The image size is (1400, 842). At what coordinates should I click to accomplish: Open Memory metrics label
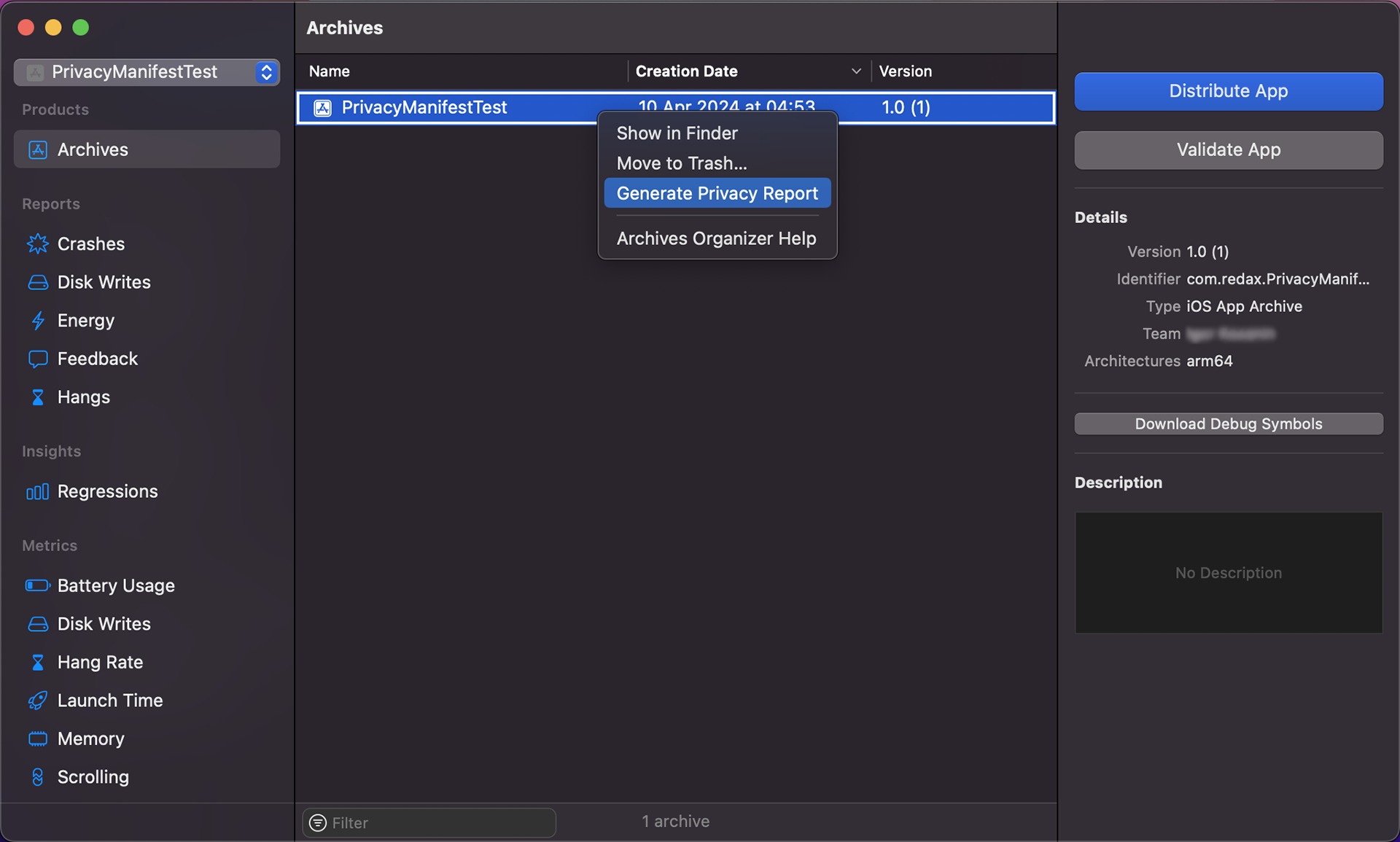point(91,738)
